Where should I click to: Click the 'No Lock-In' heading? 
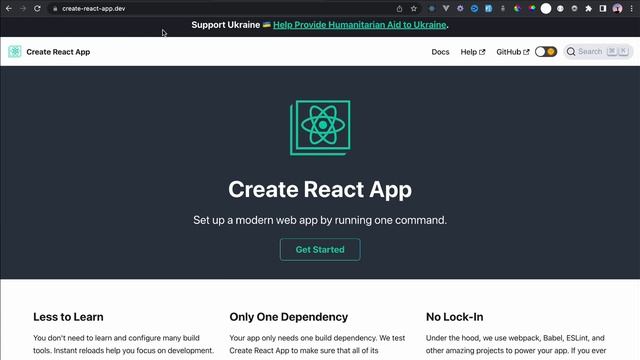coord(454,317)
